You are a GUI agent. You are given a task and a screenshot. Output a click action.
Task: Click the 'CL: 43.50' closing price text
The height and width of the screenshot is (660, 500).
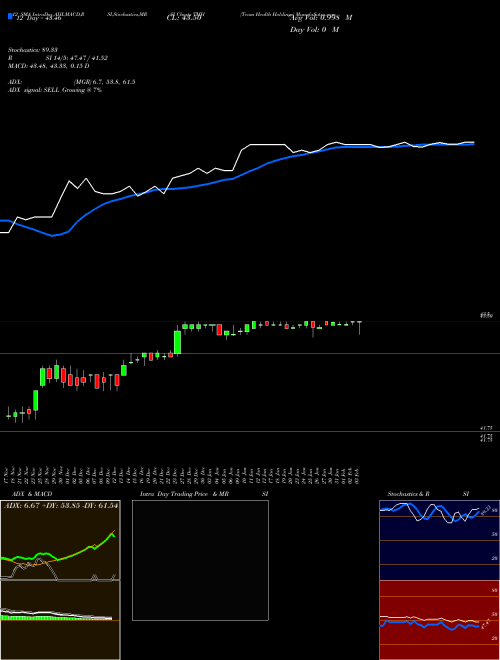[182, 19]
